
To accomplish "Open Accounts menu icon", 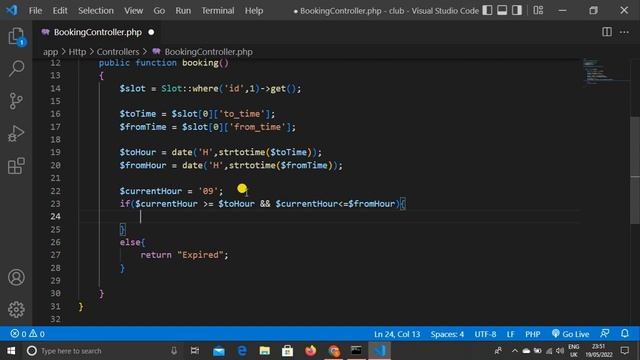I will pyautogui.click(x=16, y=278).
